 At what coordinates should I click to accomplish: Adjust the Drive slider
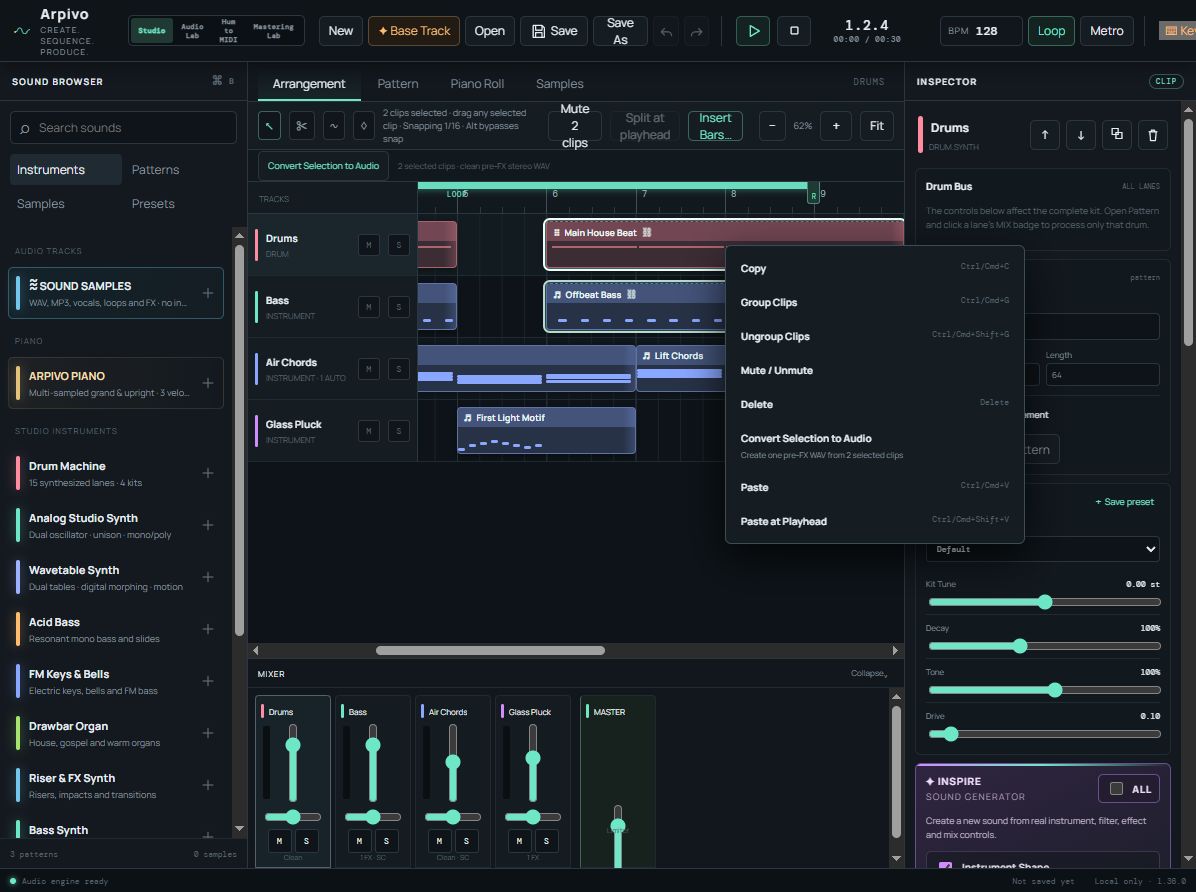coord(1044,734)
